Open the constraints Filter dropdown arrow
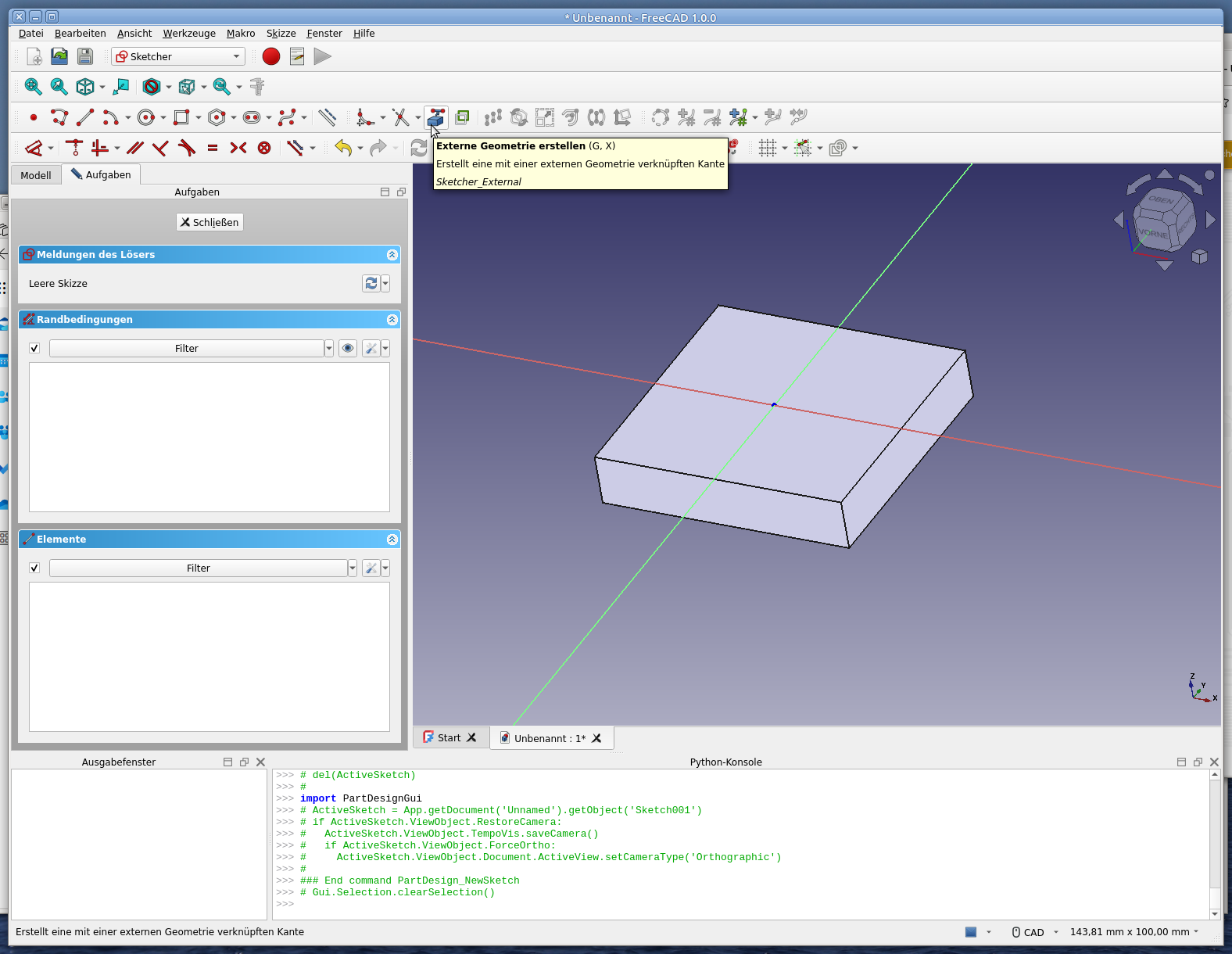Viewport: 1232px width, 954px height. click(x=329, y=349)
